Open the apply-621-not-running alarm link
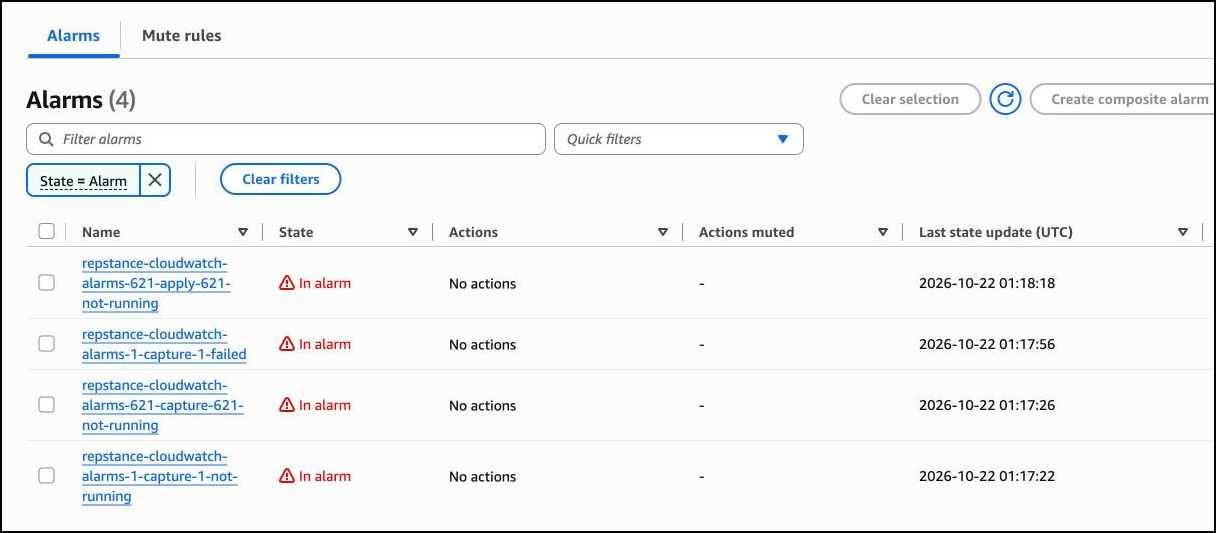 click(156, 283)
